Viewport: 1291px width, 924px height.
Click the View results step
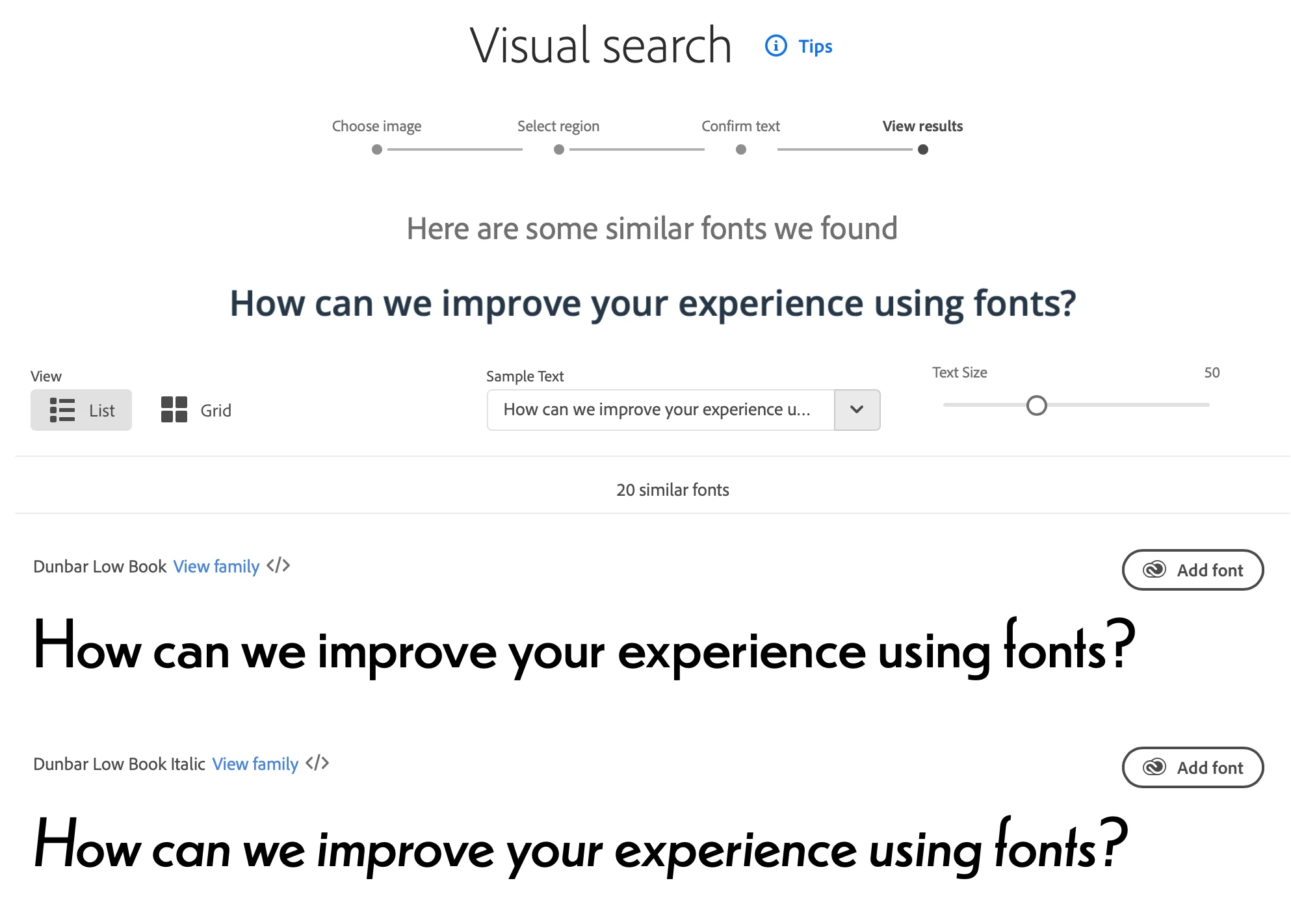coord(922,126)
